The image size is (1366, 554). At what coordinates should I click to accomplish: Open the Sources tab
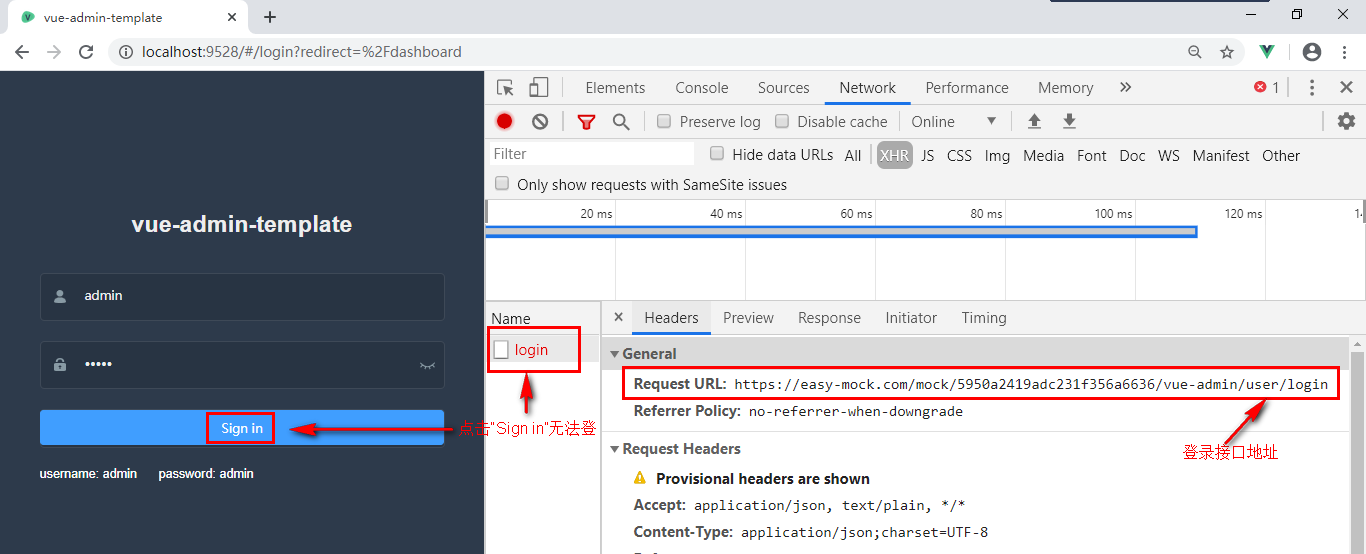pos(783,87)
